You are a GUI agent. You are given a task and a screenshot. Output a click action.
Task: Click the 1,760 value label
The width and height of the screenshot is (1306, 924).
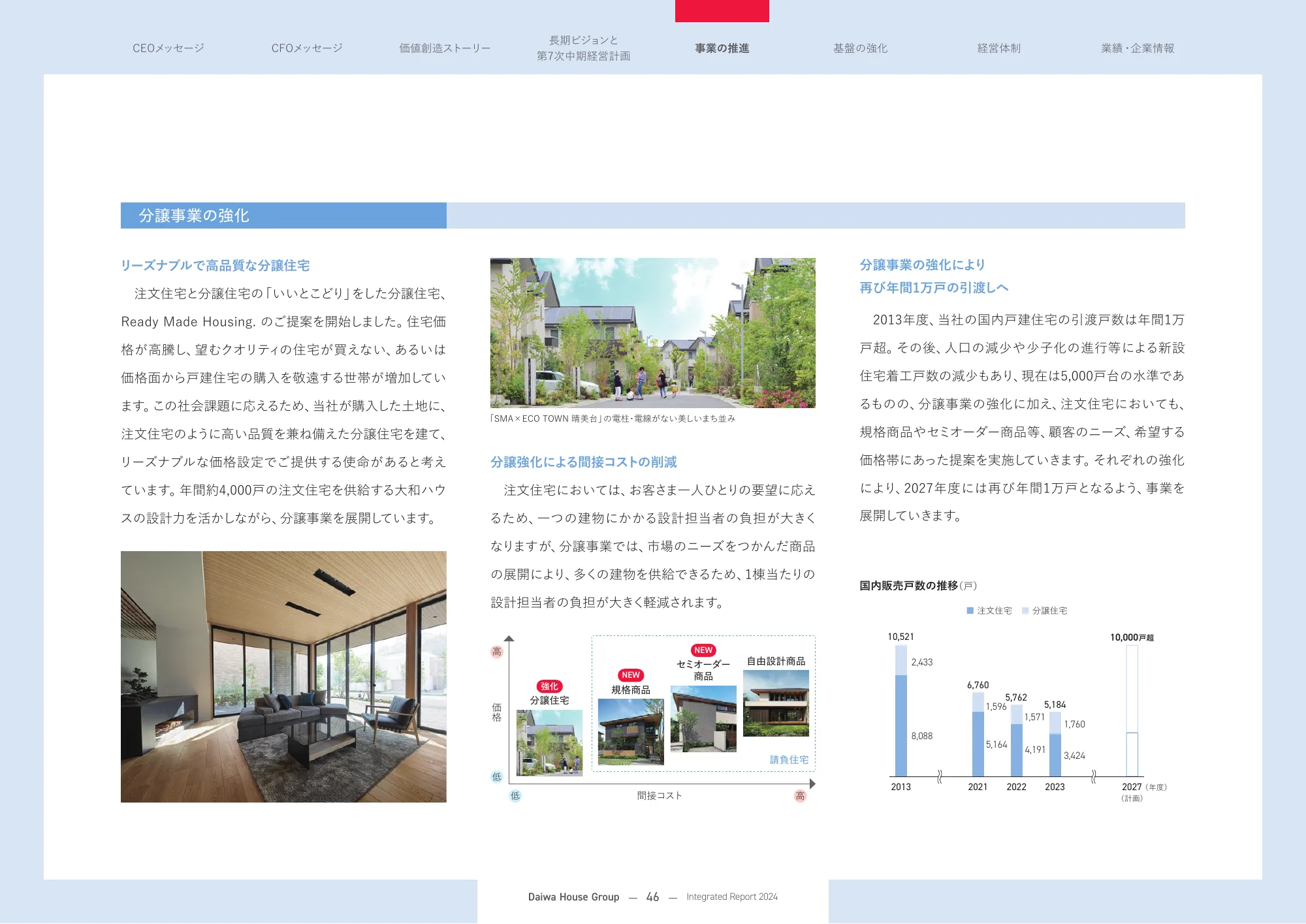coord(1074,724)
